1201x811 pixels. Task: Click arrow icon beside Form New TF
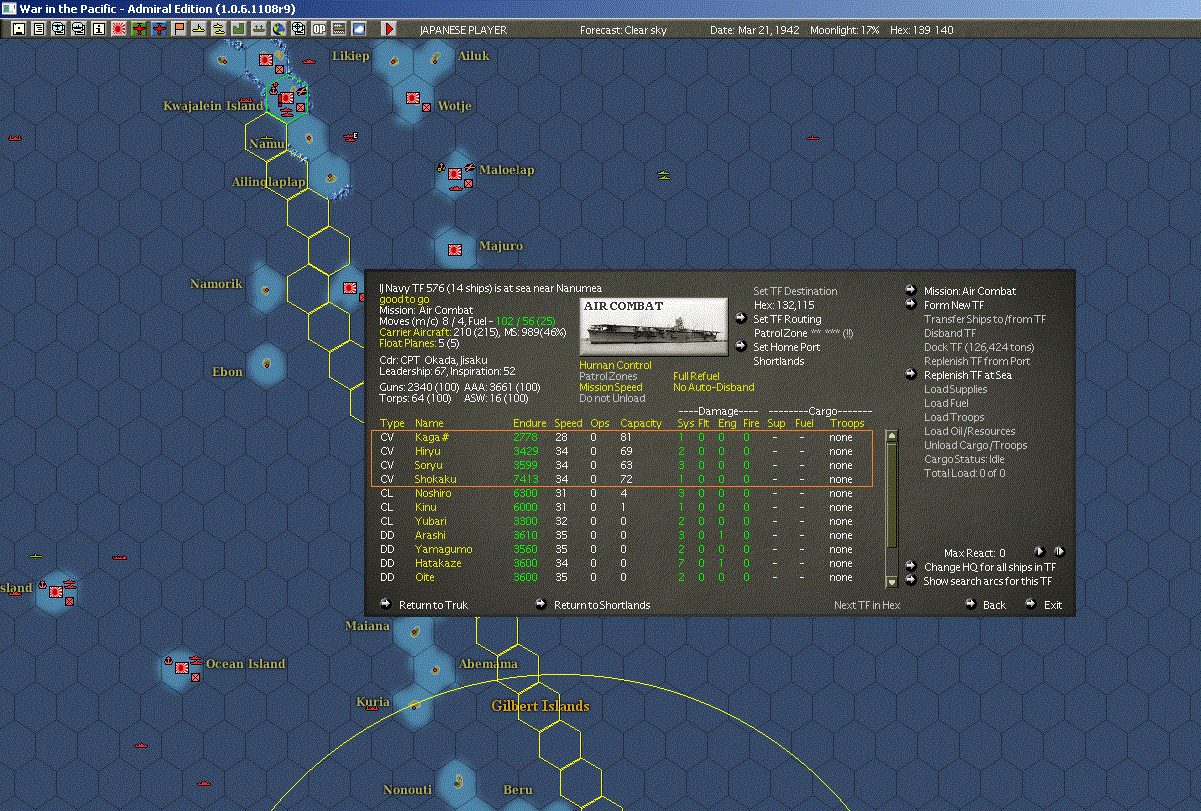pyautogui.click(x=911, y=305)
